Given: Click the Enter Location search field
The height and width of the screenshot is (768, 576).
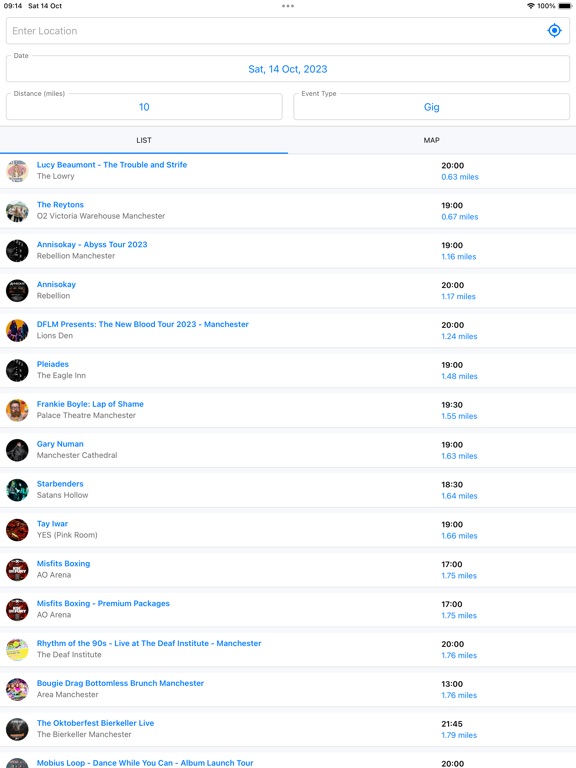Looking at the screenshot, I should 288,31.
